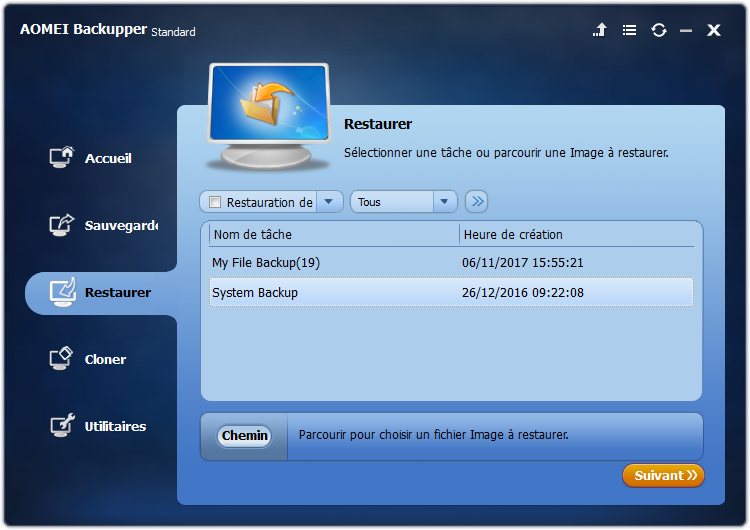This screenshot has height=530, width=750.
Task: Click the refresh icon in title bar
Action: click(659, 30)
